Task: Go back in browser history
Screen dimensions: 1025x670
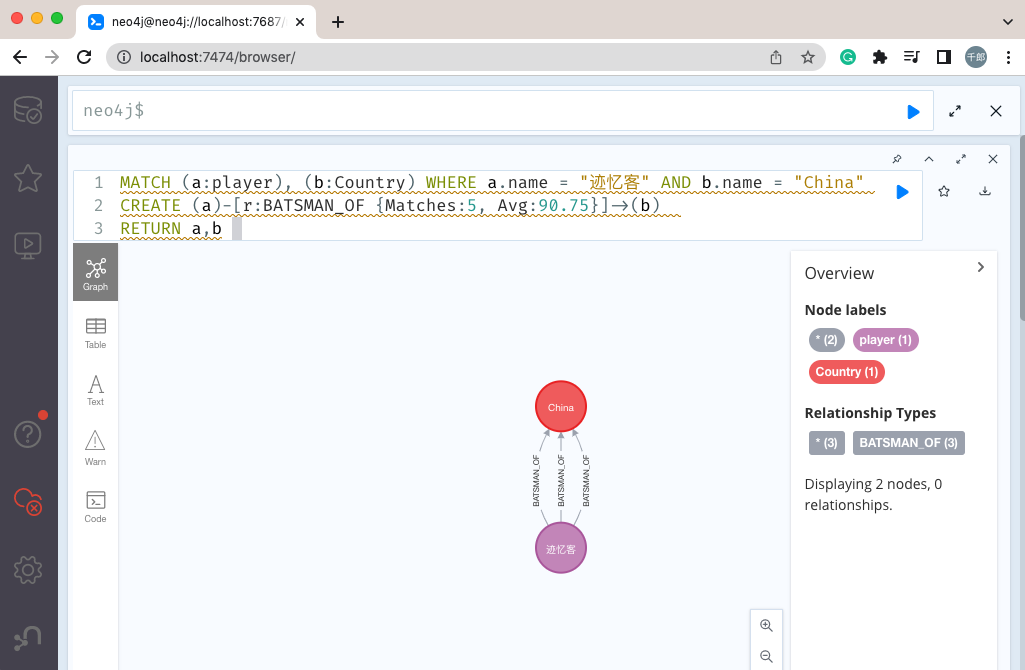Action: tap(20, 58)
